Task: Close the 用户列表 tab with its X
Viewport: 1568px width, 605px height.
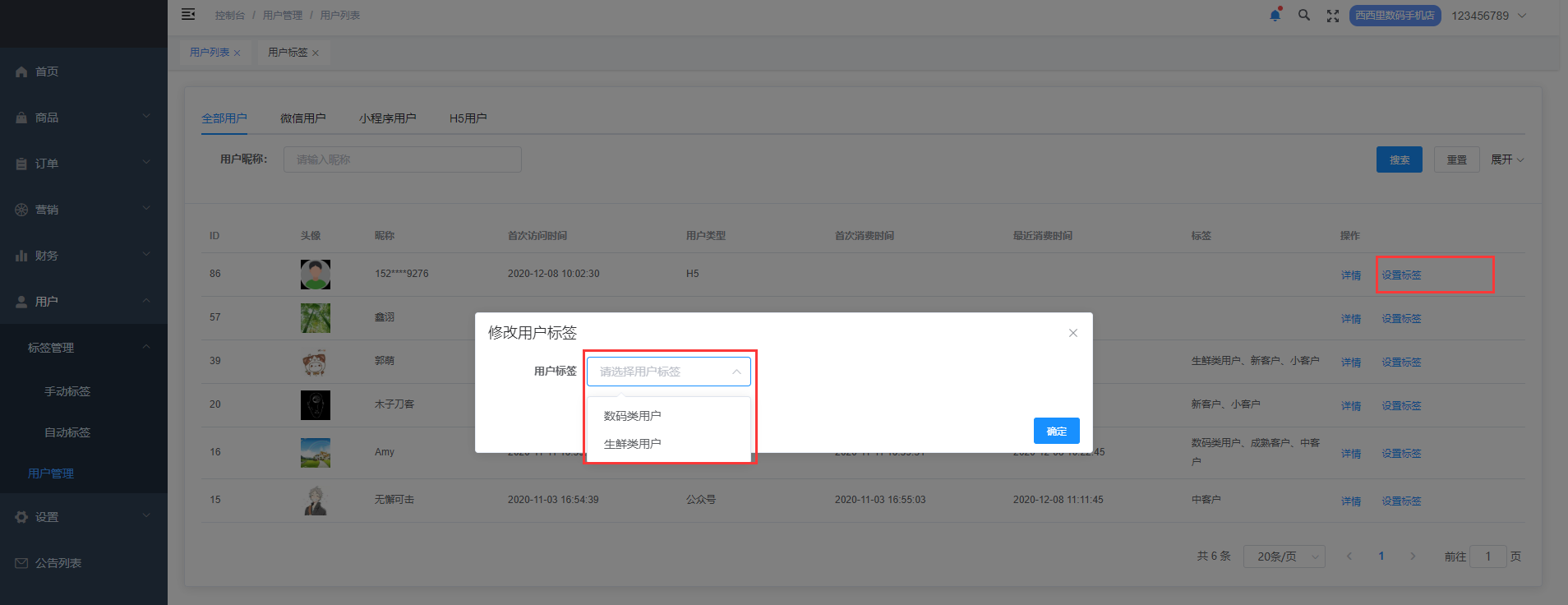Action: pyautogui.click(x=238, y=53)
